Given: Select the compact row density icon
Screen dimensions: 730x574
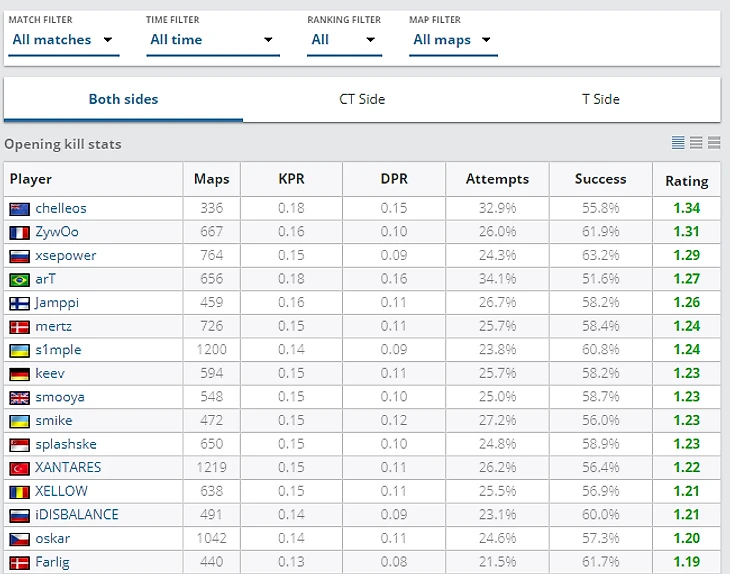Looking at the screenshot, I should click(679, 143).
